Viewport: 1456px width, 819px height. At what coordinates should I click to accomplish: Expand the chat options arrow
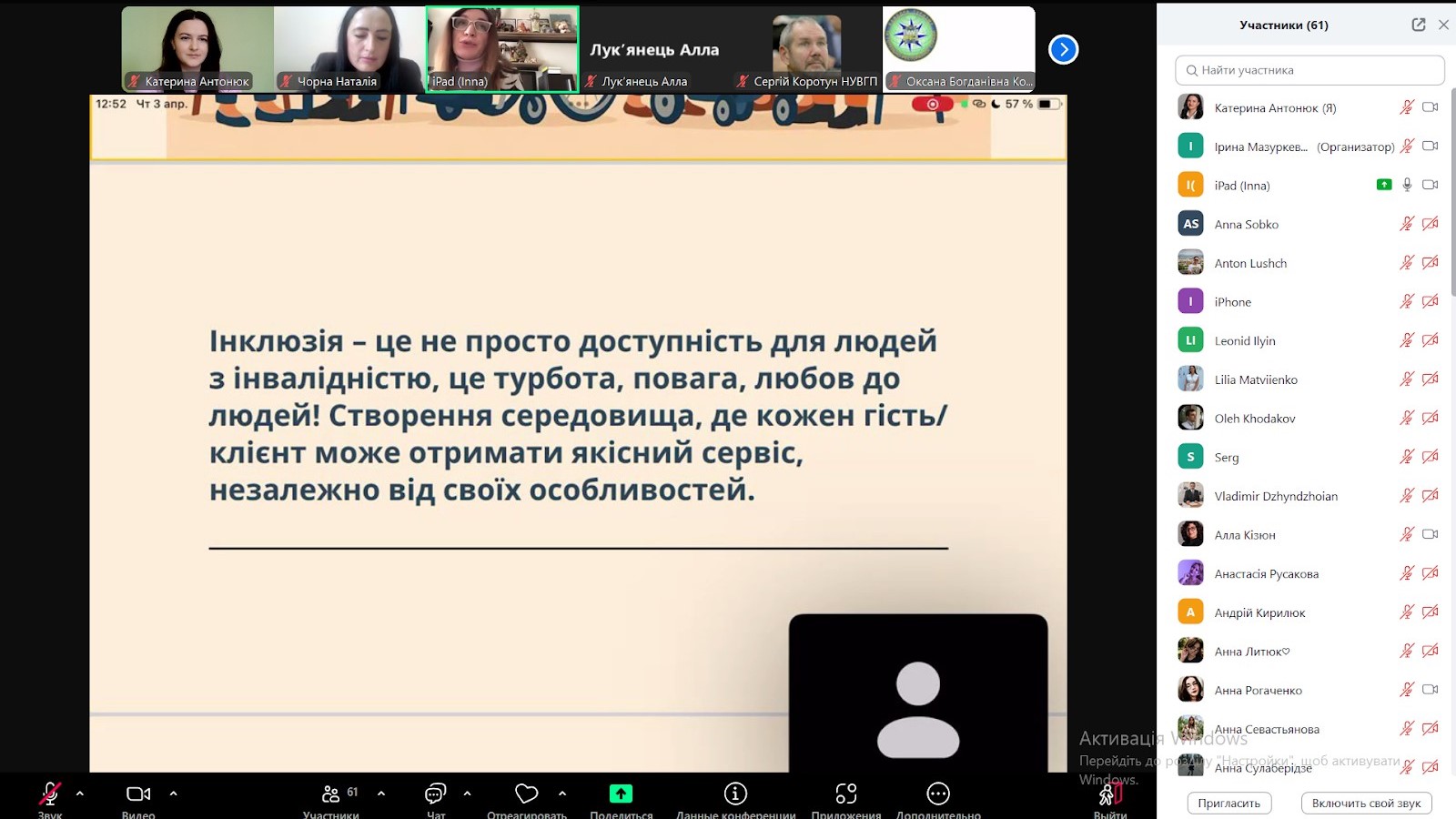pyautogui.click(x=467, y=794)
